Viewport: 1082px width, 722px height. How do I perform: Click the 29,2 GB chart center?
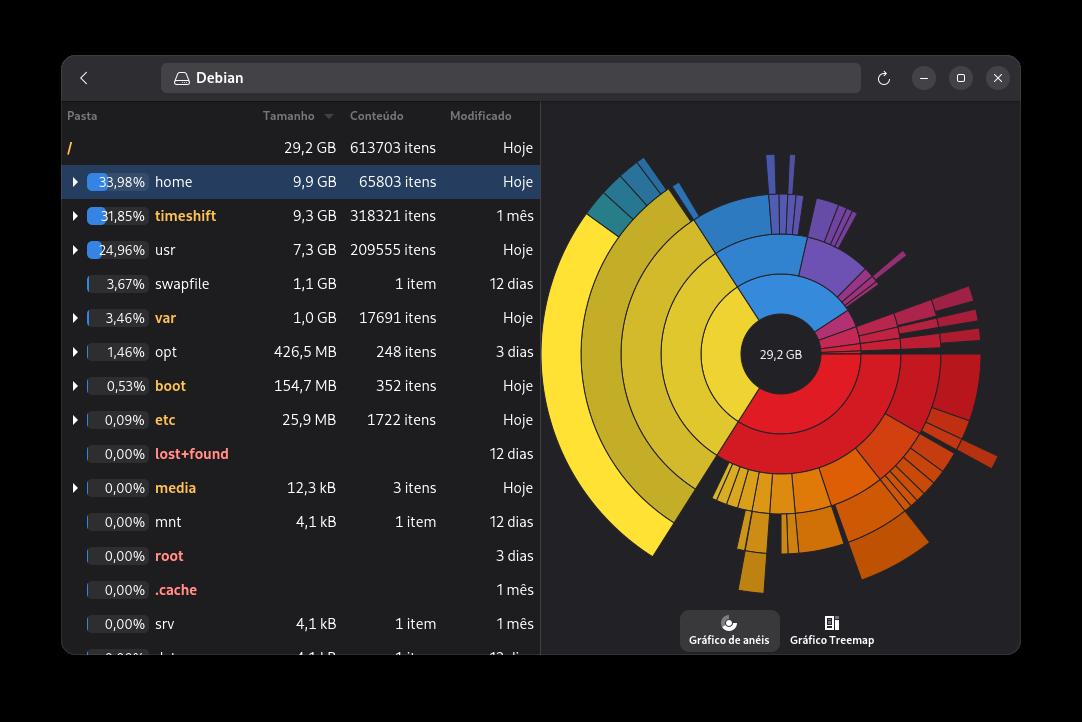(780, 354)
